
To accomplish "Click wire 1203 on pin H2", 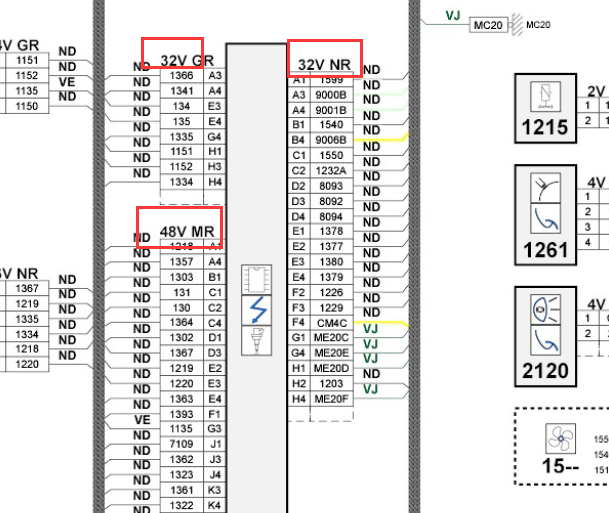I will pos(331,384).
